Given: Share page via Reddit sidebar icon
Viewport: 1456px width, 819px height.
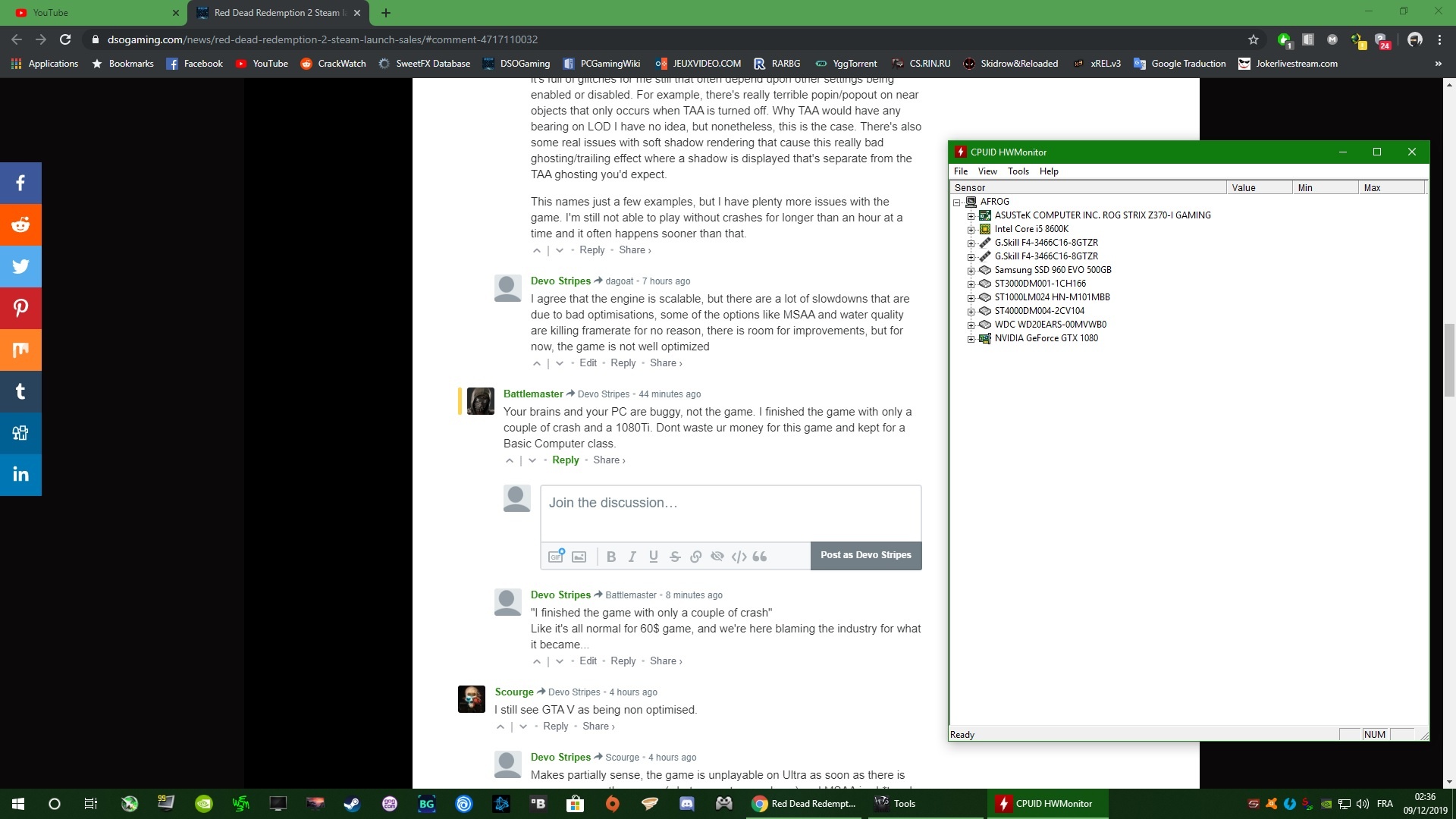Looking at the screenshot, I should (x=20, y=224).
